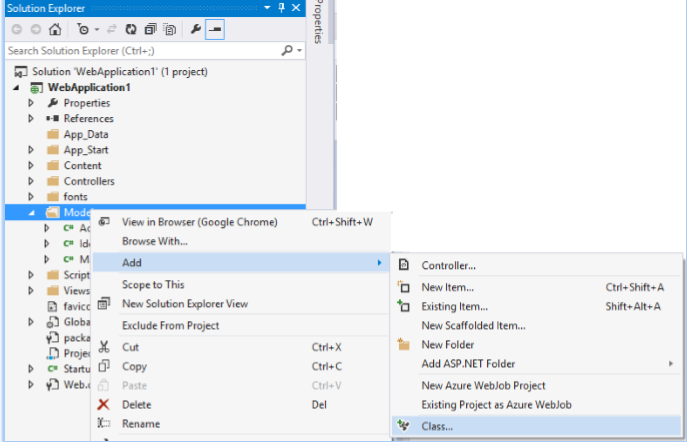Image resolution: width=687 pixels, height=442 pixels.
Task: Toggle the Preview Selected Items button
Action: pyautogui.click(x=215, y=29)
